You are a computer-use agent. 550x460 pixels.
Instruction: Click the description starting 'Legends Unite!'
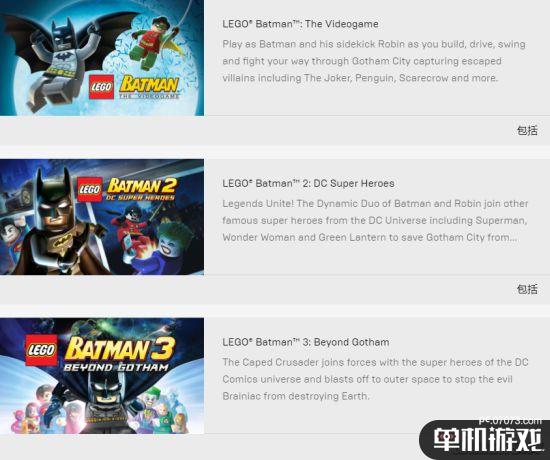click(x=375, y=220)
